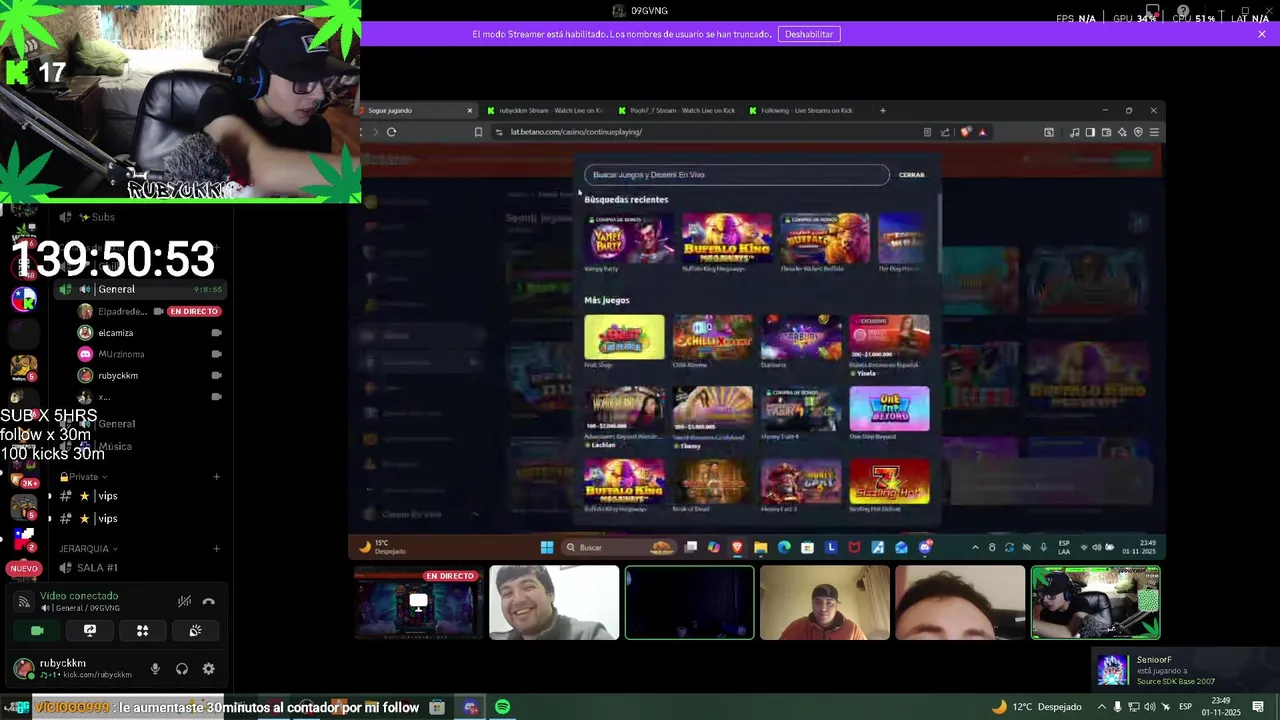Open Buffalo King Megaways recent game

click(727, 238)
